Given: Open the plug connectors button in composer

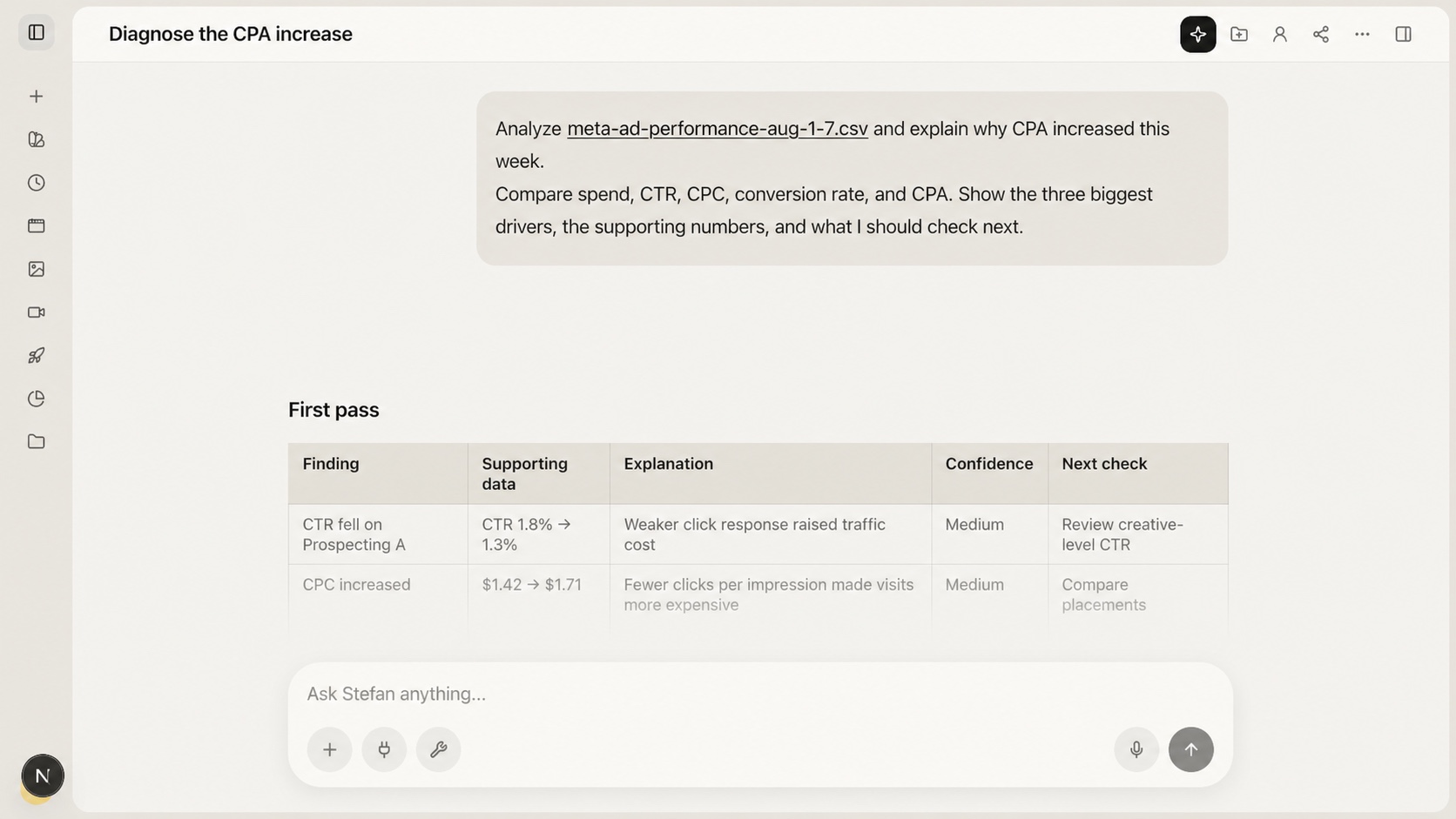Looking at the screenshot, I should point(384,749).
